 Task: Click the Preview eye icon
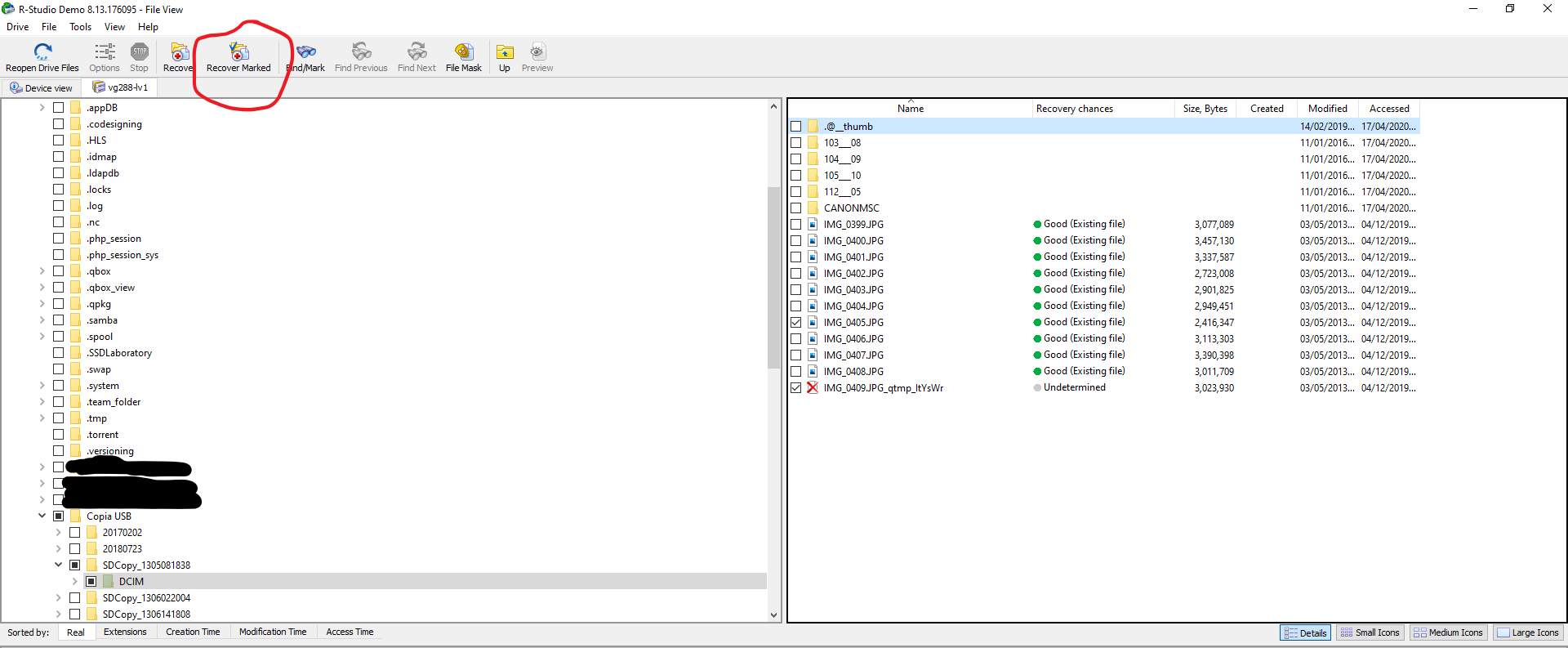coord(537,52)
